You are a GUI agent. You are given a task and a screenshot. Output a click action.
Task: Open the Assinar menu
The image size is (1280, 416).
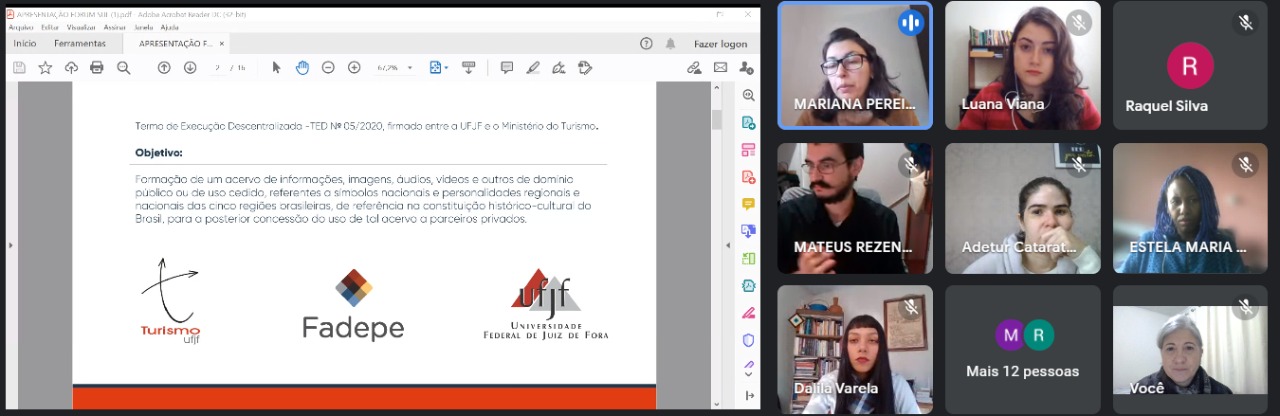point(115,27)
